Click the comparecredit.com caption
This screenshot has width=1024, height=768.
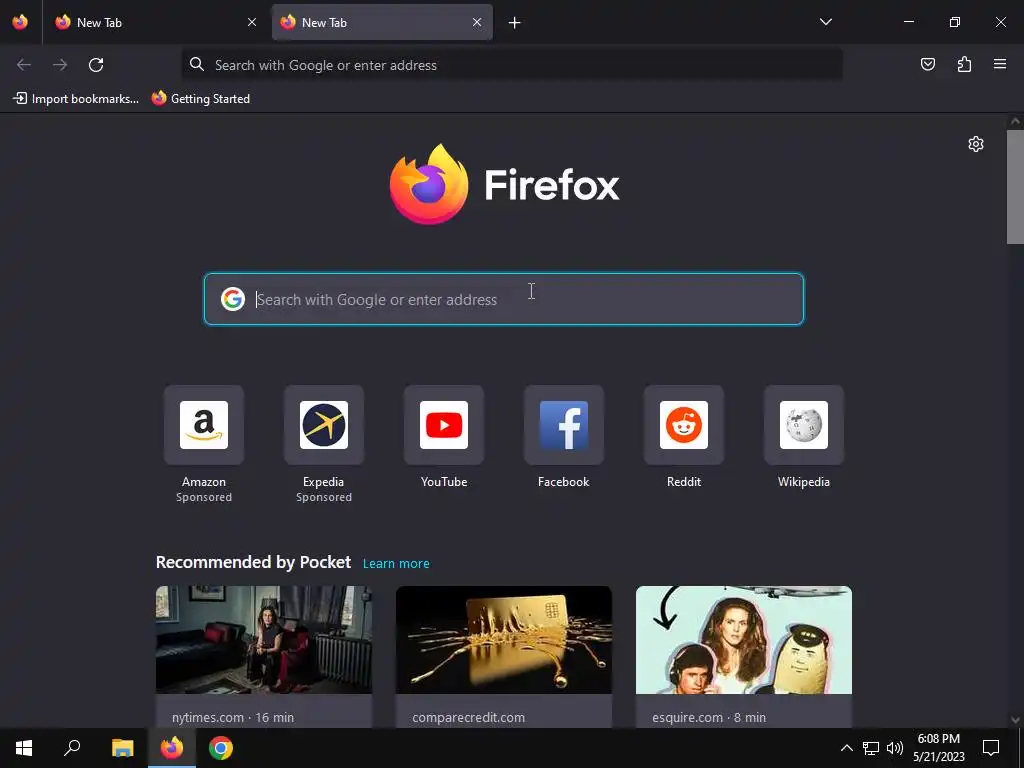[x=468, y=717]
